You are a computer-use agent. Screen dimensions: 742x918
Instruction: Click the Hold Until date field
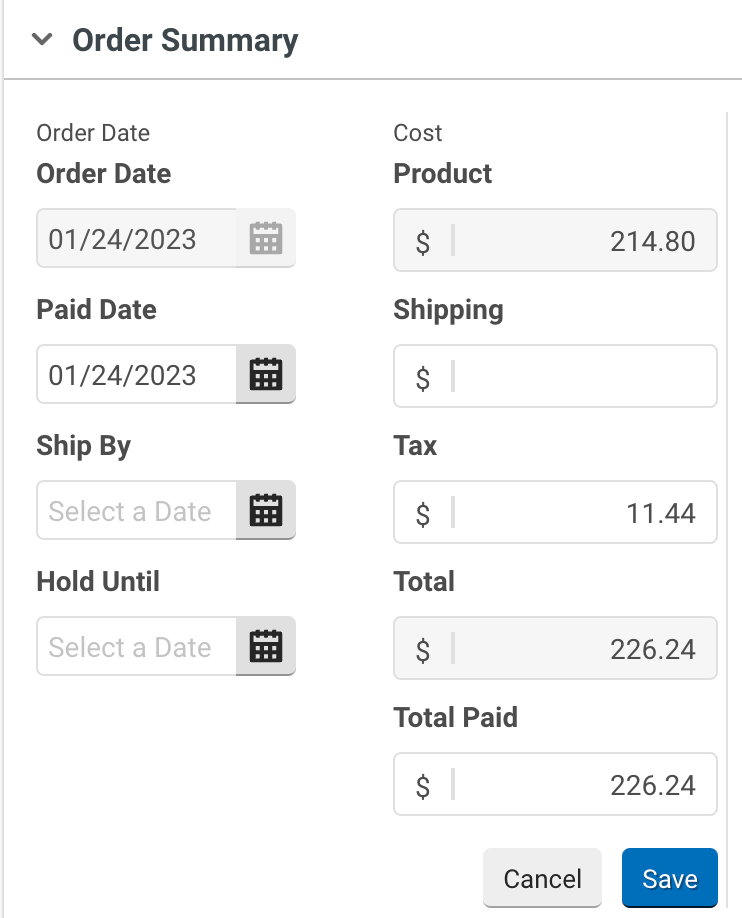coord(137,647)
